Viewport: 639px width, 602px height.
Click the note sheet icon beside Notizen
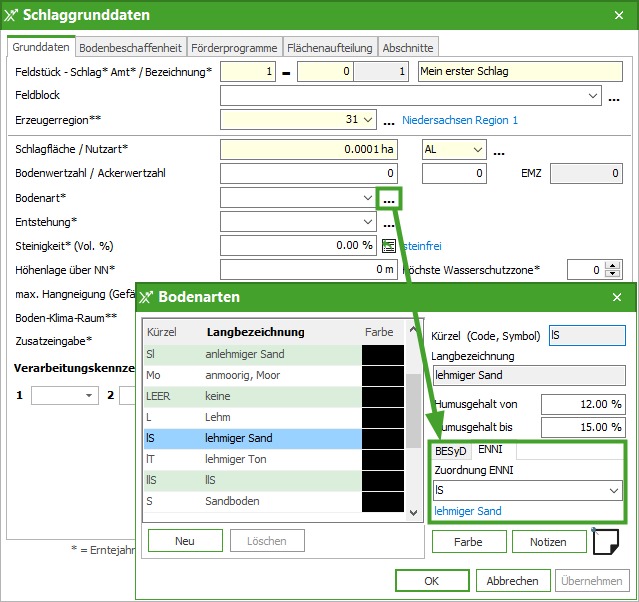(604, 542)
